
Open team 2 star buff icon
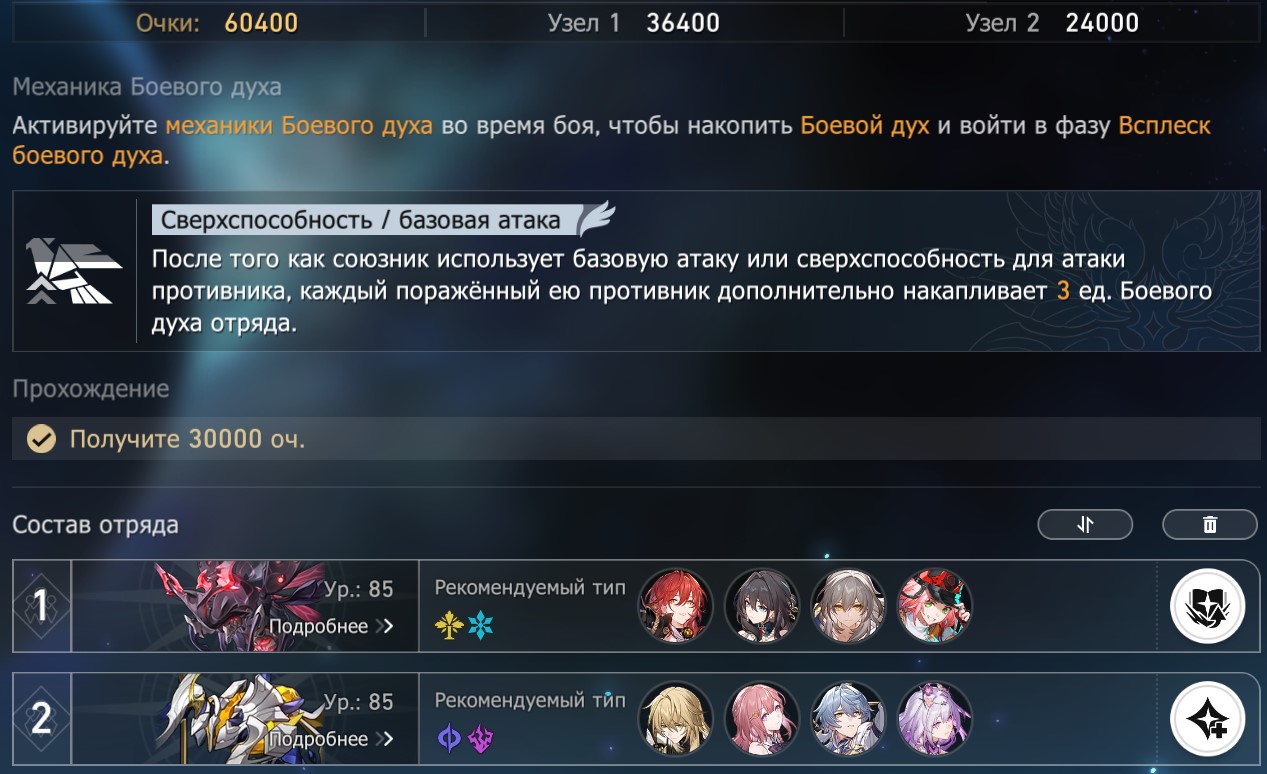point(1207,719)
